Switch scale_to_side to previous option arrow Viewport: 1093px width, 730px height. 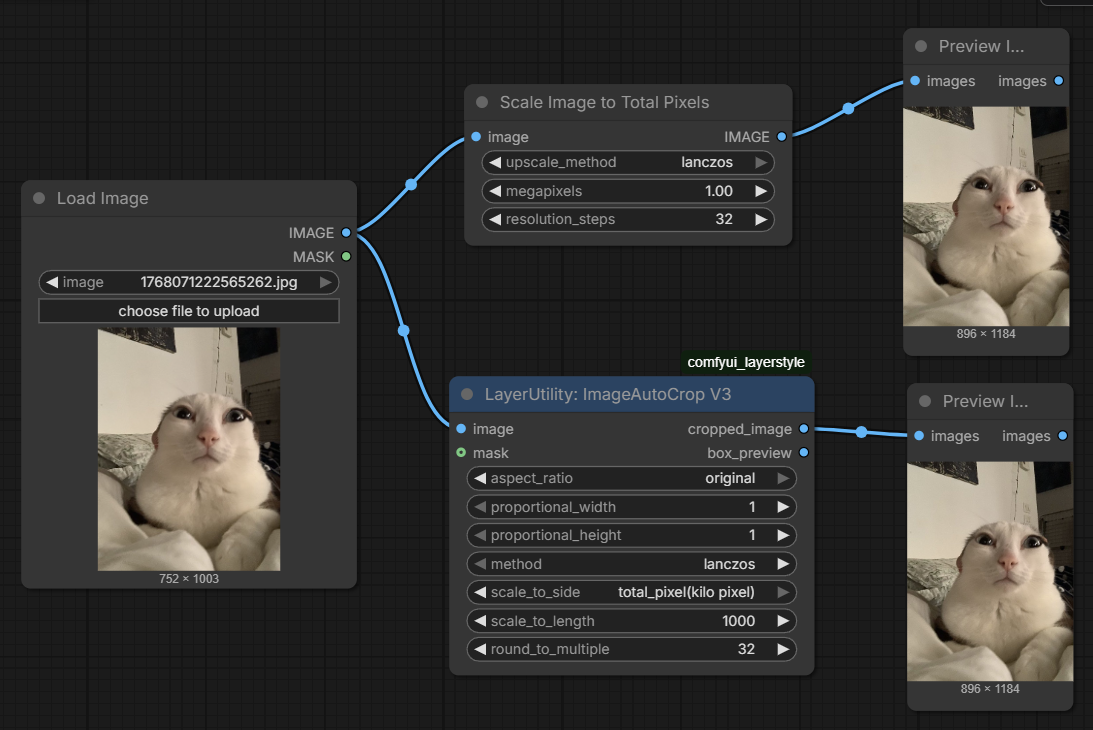click(x=480, y=592)
